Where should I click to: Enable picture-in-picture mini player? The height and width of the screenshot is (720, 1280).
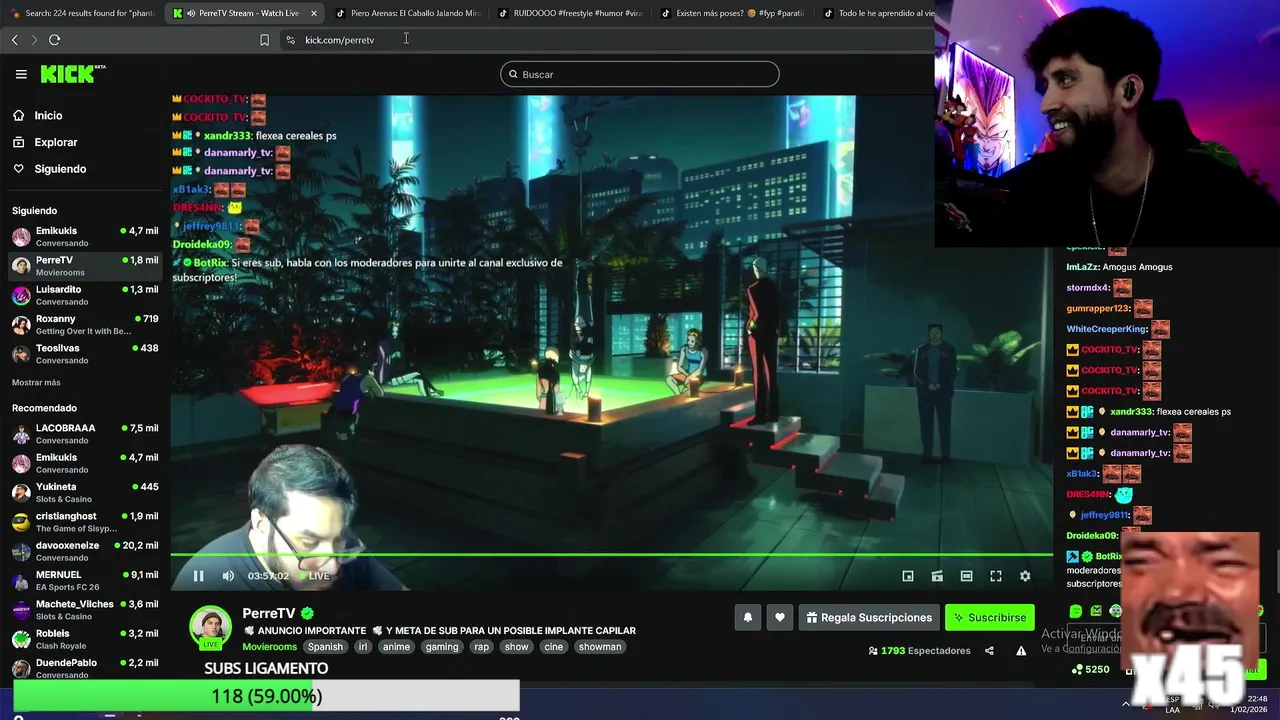pos(908,576)
